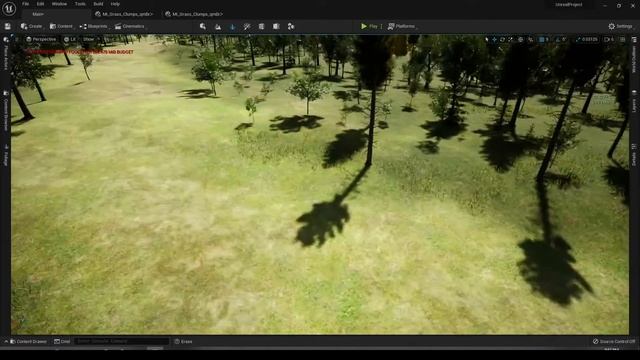Click the green Play icon
The width and height of the screenshot is (640, 360).
point(364,26)
